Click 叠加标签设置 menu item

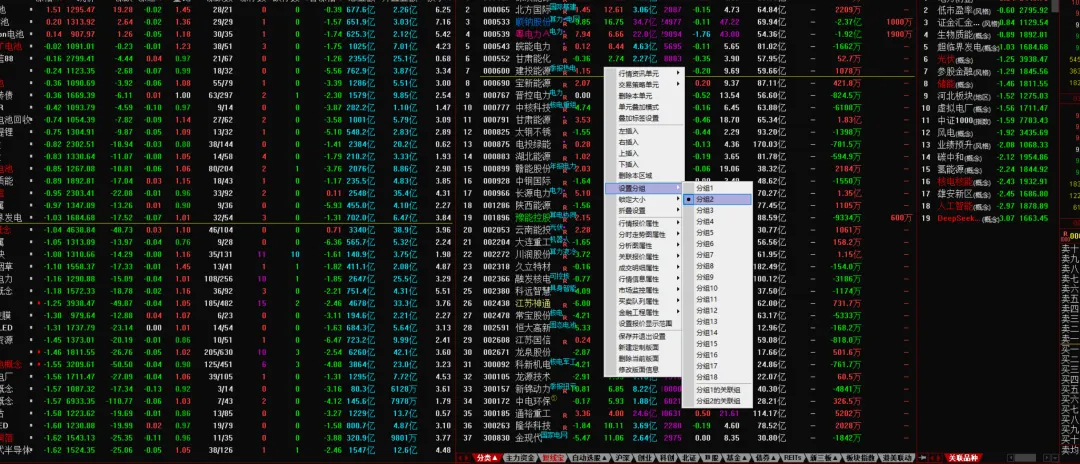point(644,118)
